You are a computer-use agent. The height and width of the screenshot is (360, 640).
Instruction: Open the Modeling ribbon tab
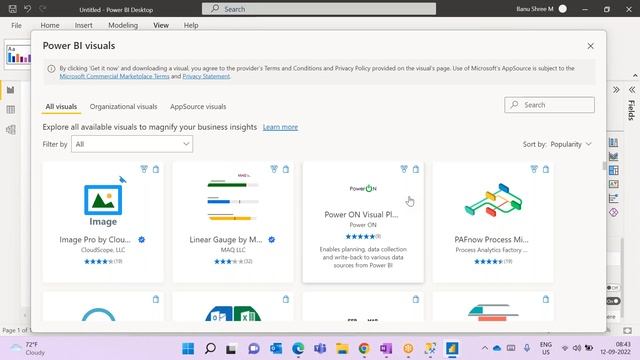click(x=123, y=25)
